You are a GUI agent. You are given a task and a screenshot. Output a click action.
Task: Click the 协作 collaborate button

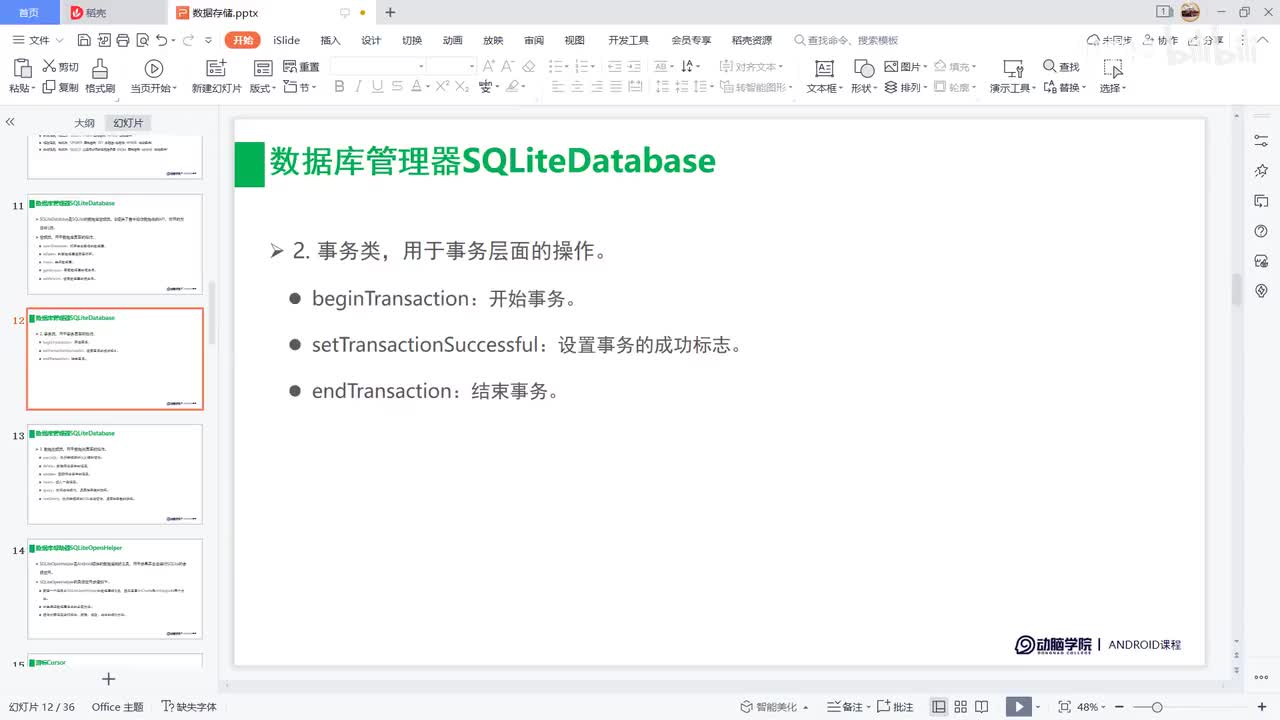pos(1159,40)
